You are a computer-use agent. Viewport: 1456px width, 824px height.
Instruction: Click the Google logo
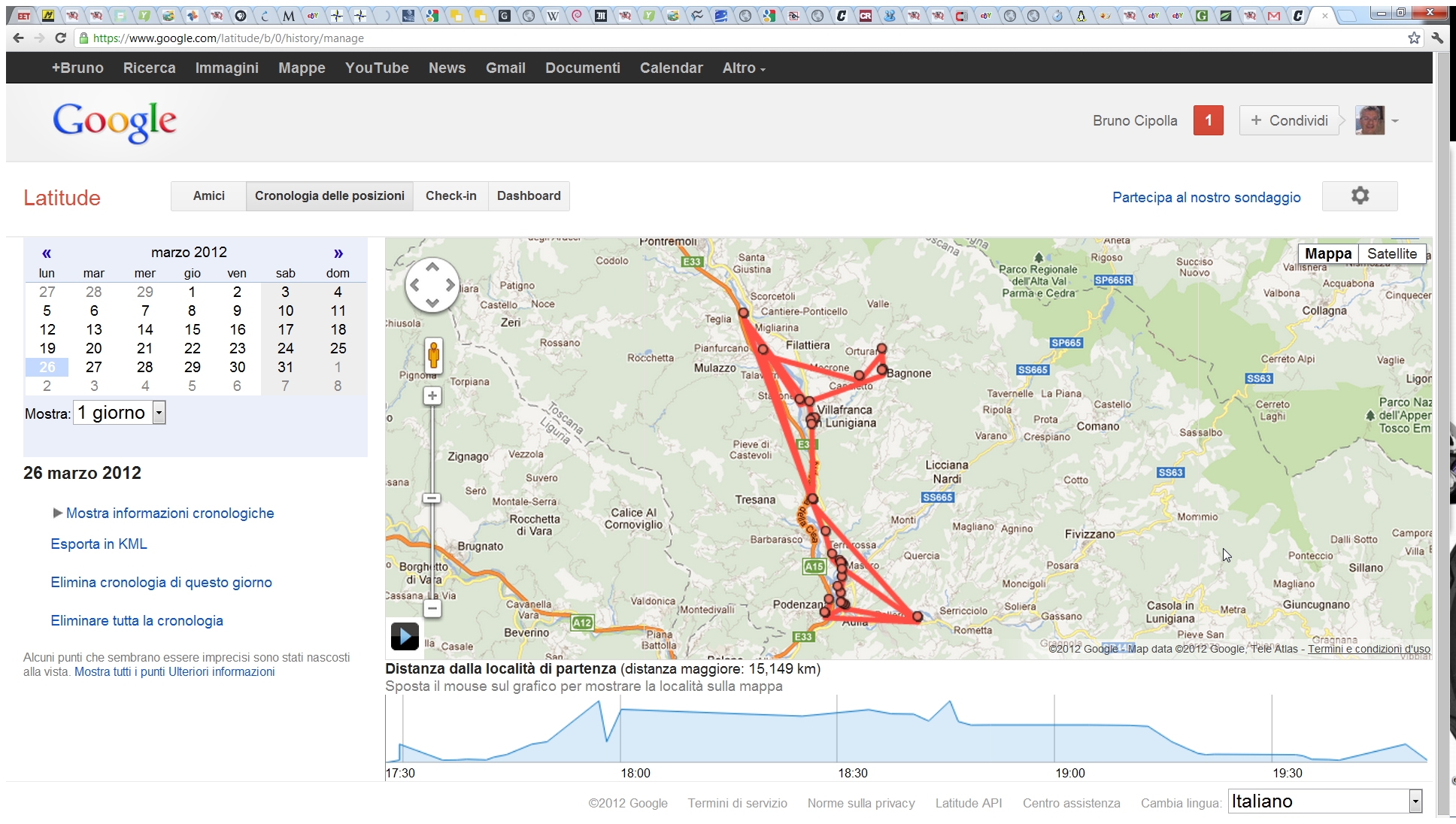[x=114, y=122]
